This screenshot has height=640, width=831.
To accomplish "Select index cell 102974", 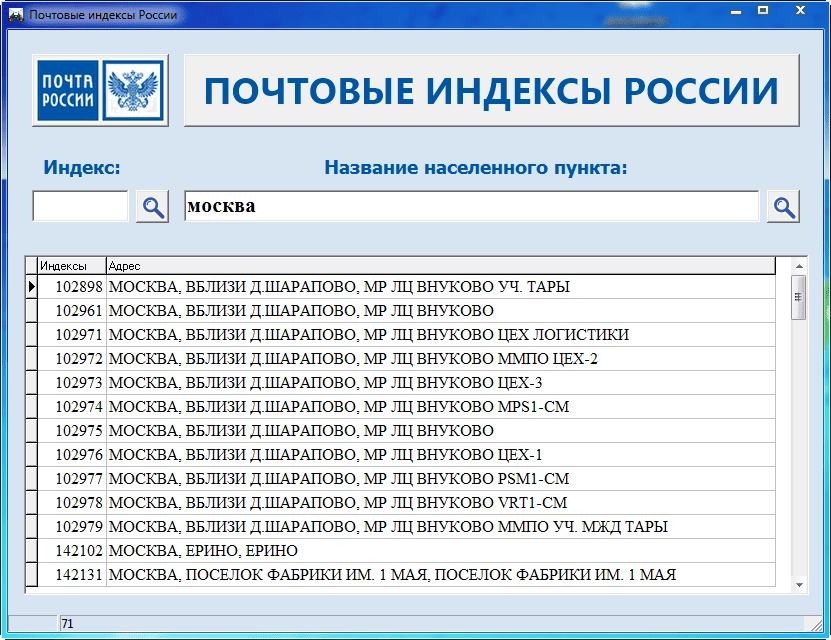I will click(x=72, y=406).
